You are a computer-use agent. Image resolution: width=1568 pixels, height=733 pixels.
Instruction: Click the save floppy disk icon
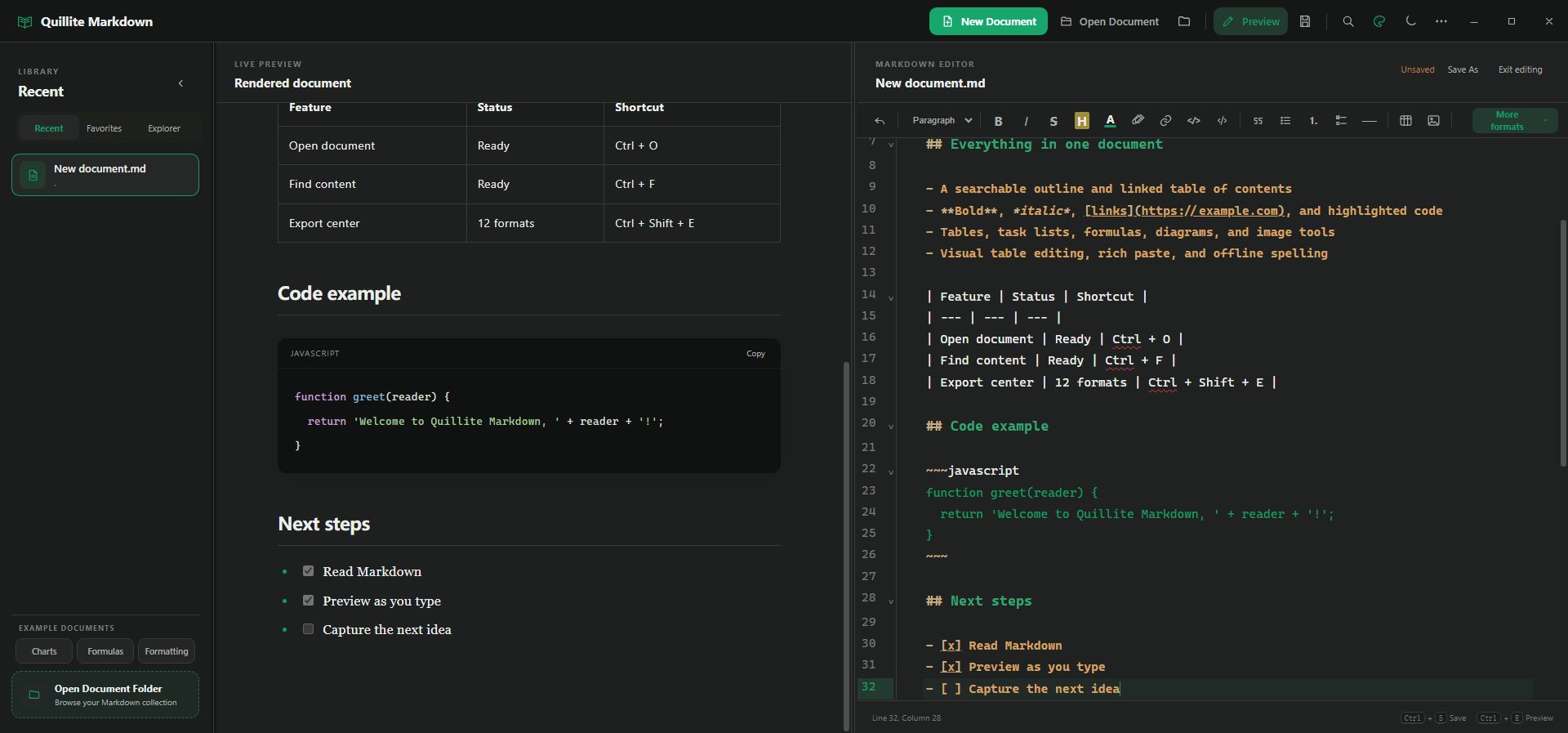pos(1305,21)
